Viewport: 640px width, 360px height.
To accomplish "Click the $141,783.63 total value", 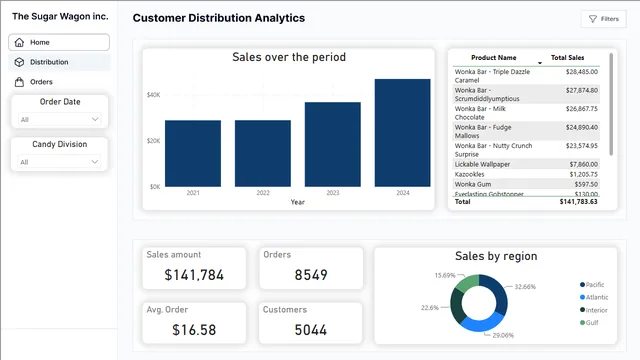I will pos(578,202).
